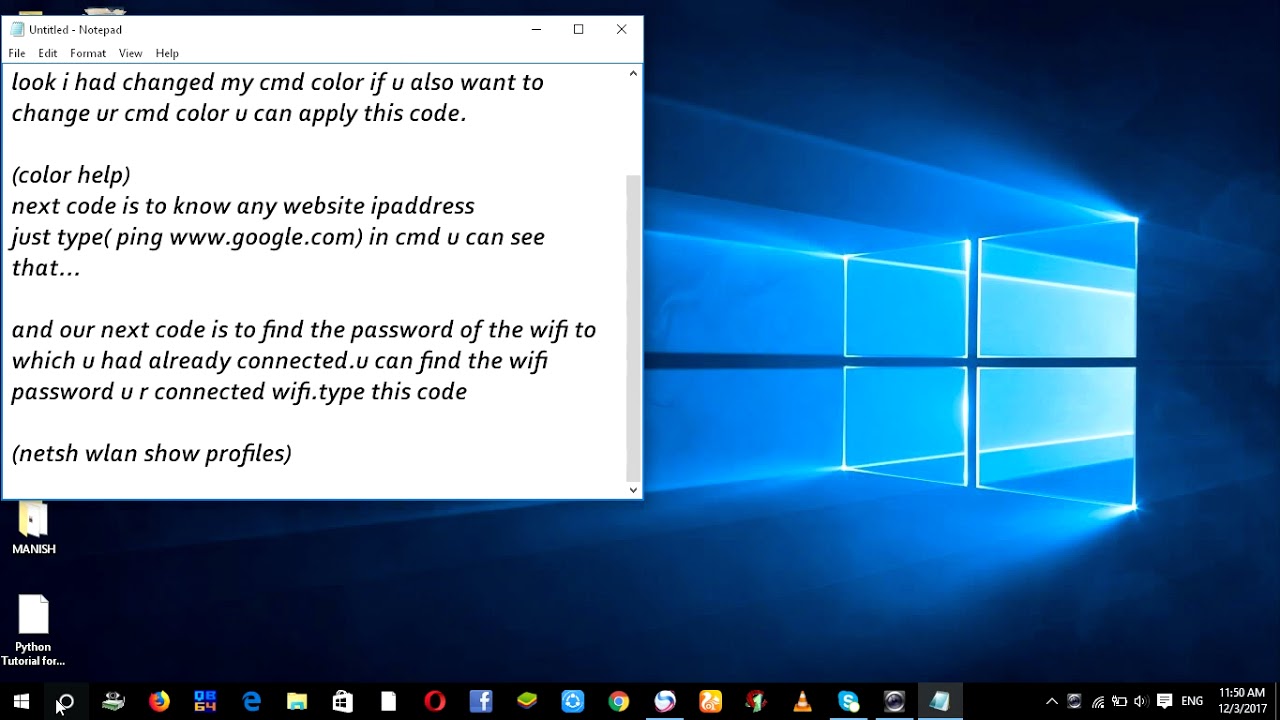Minimize the Notepad window

(536, 29)
